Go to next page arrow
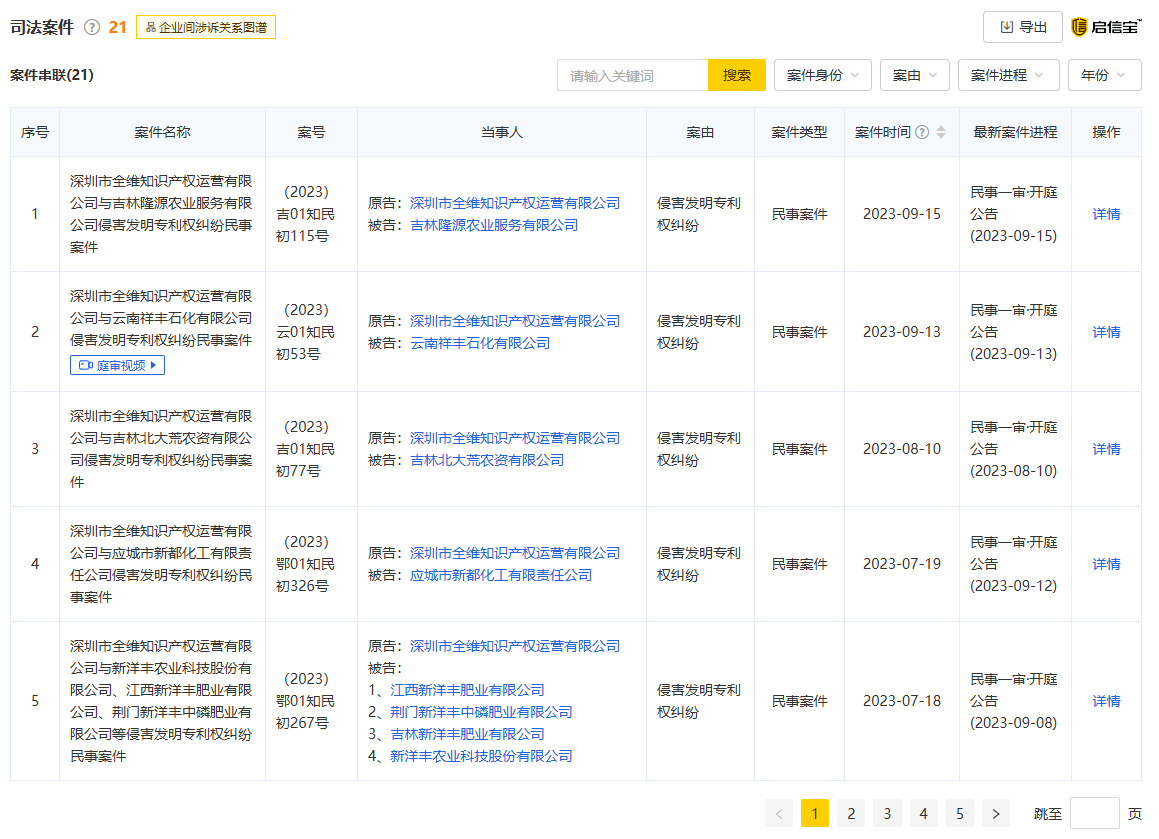Viewport: 1159px width, 839px height. point(995,814)
